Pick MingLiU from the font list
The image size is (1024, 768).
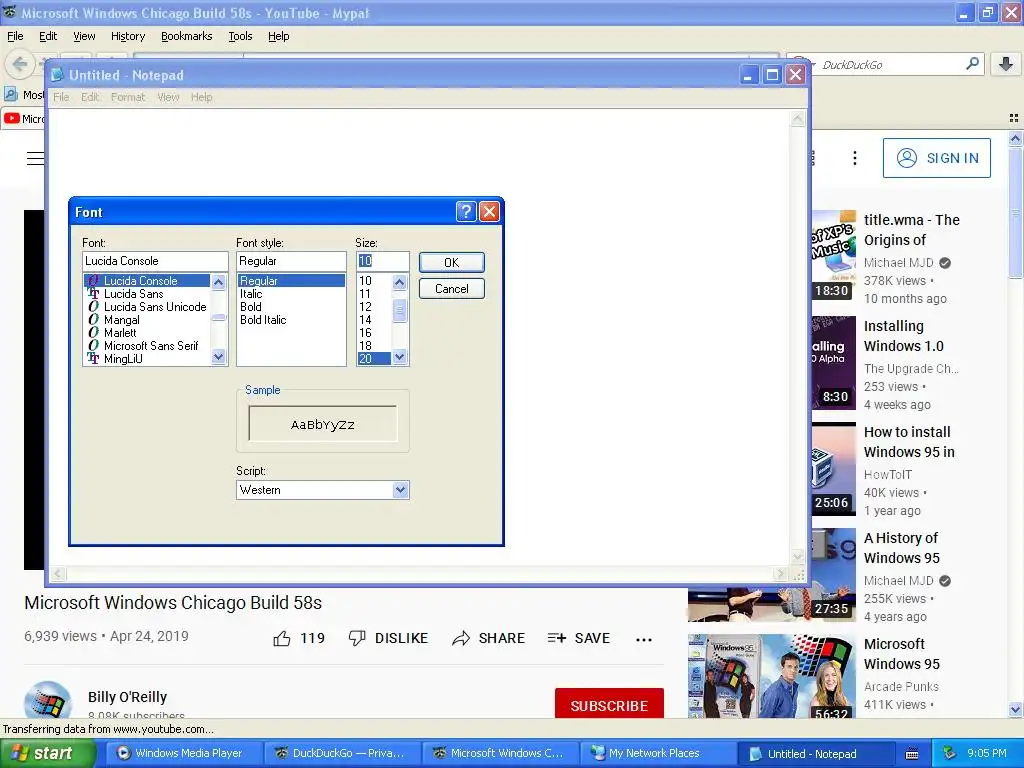(123, 359)
